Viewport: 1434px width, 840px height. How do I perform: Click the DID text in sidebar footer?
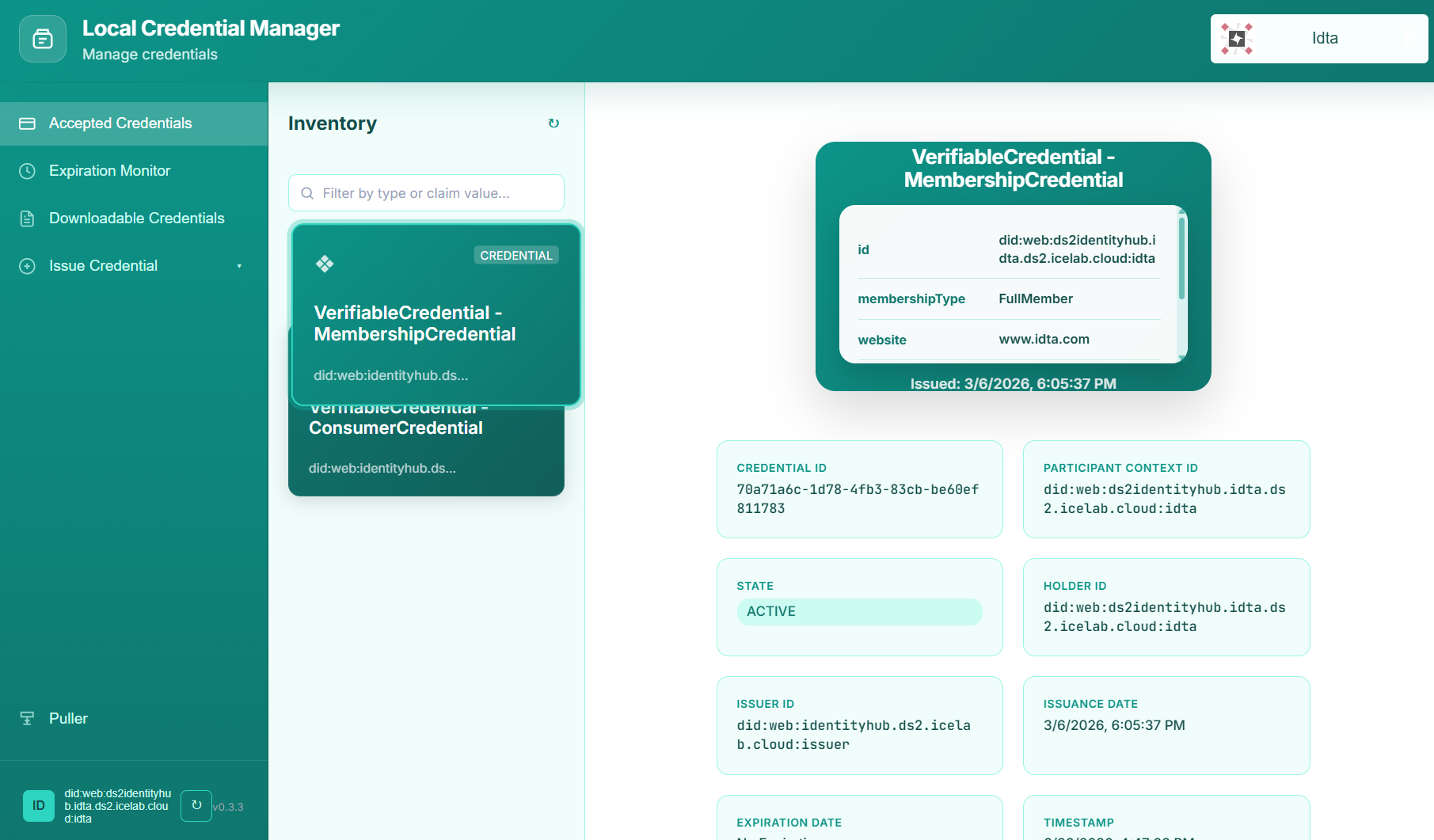point(118,806)
